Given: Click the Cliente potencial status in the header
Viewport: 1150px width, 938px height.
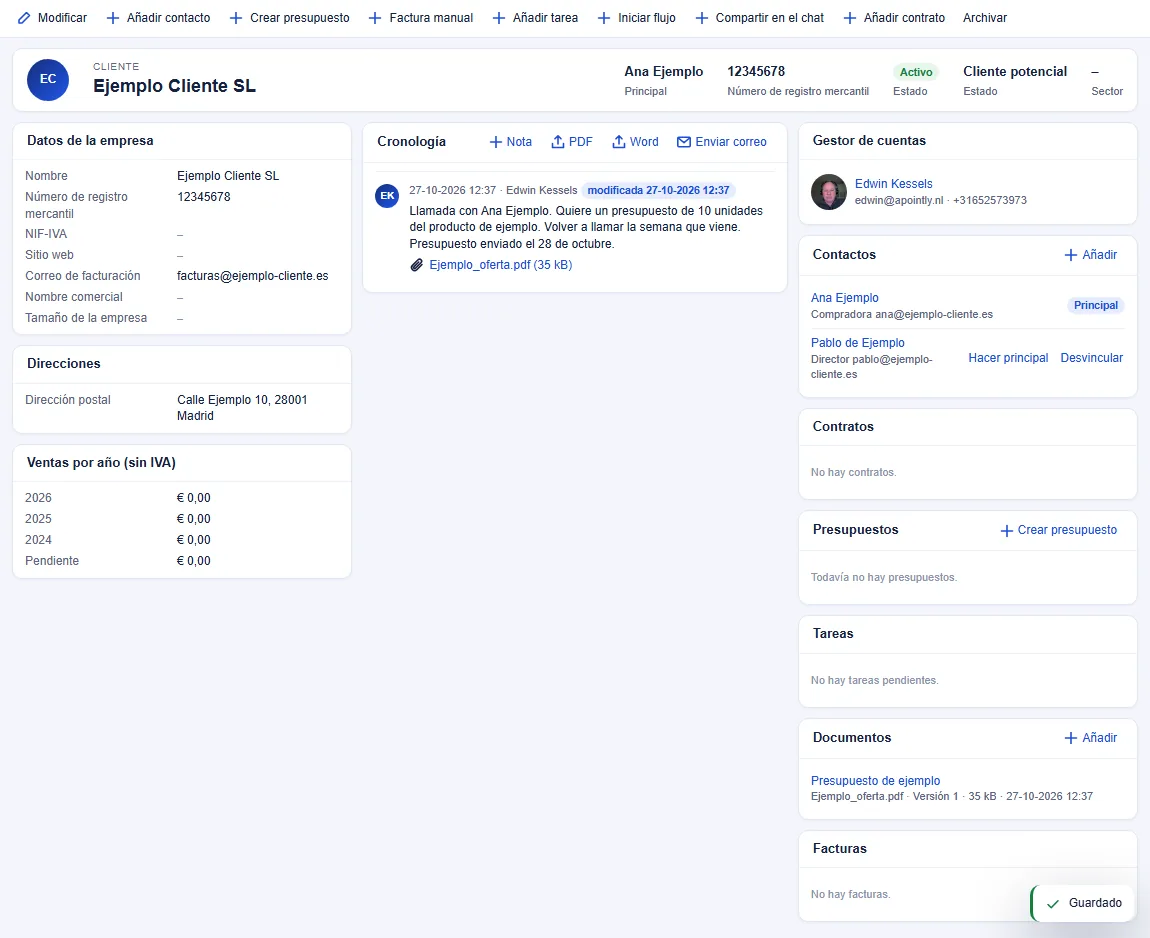Looking at the screenshot, I should pos(1015,72).
